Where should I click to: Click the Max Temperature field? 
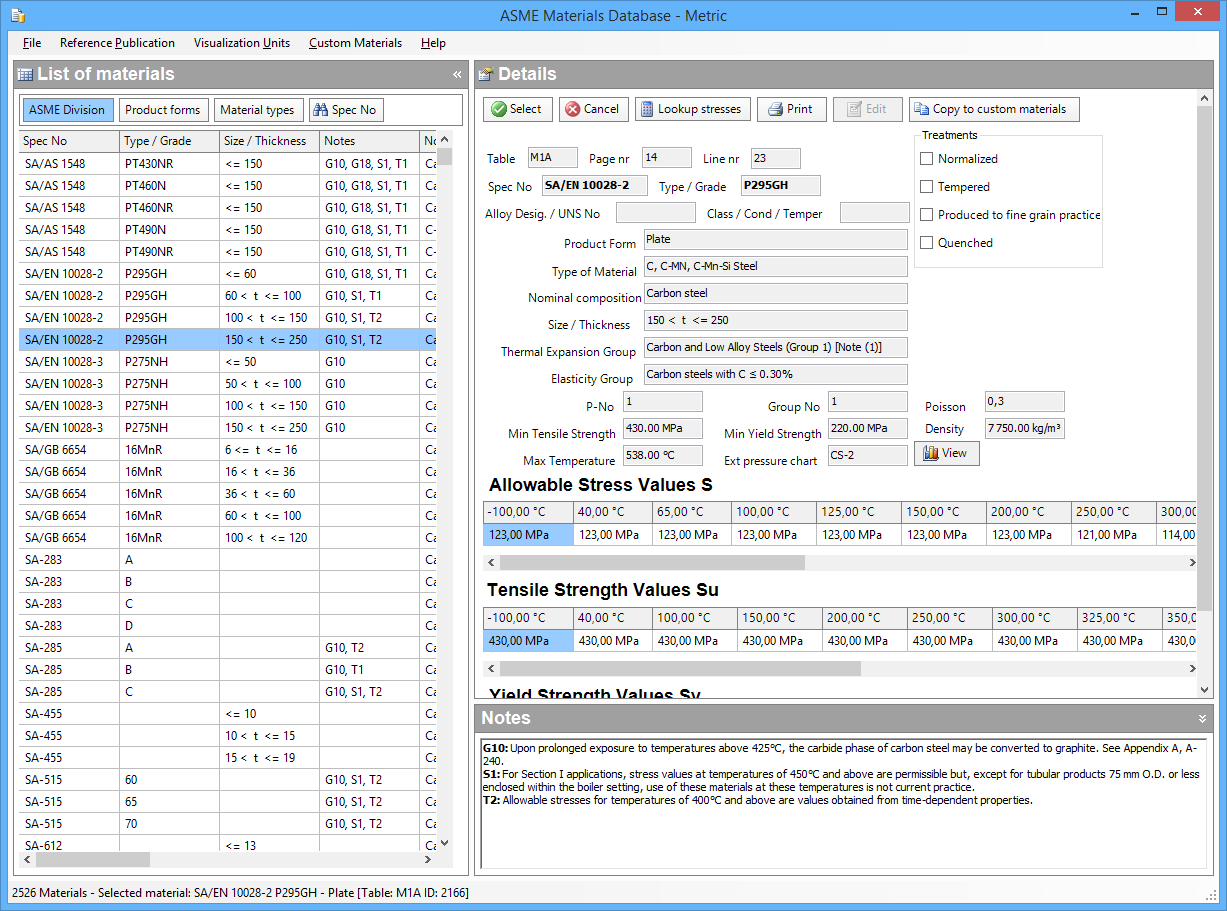pos(663,456)
